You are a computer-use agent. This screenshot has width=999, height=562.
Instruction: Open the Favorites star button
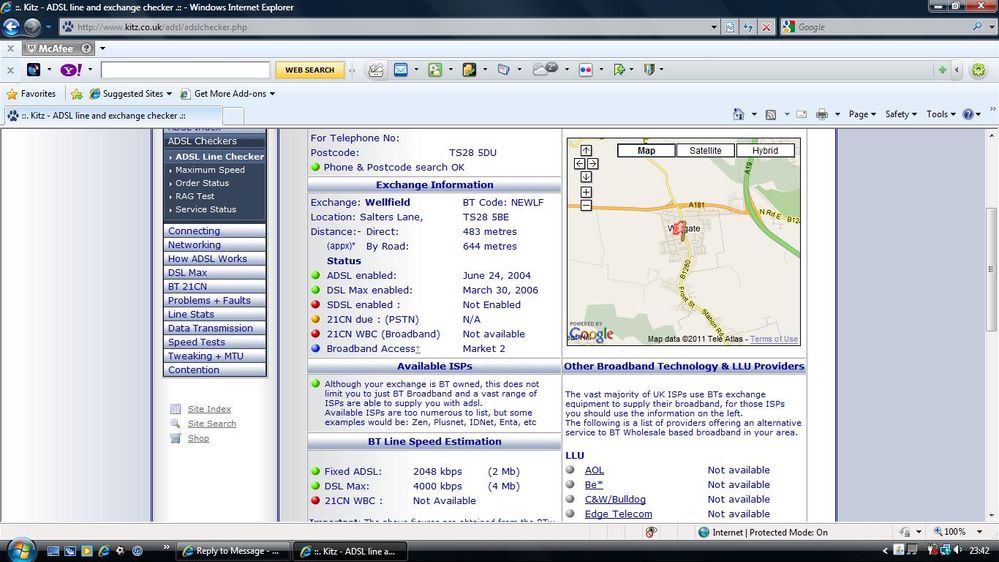click(31, 94)
